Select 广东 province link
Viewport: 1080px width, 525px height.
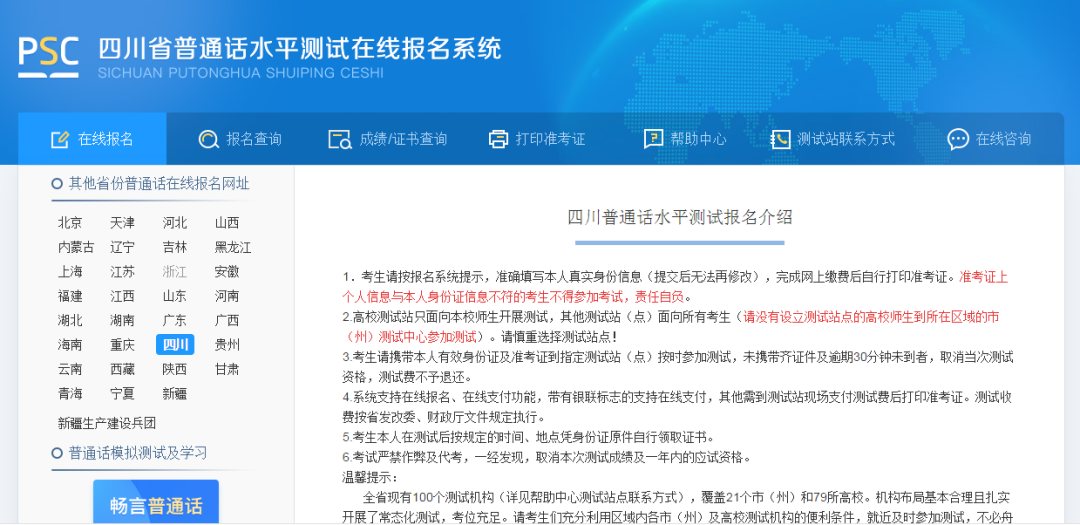(x=175, y=320)
